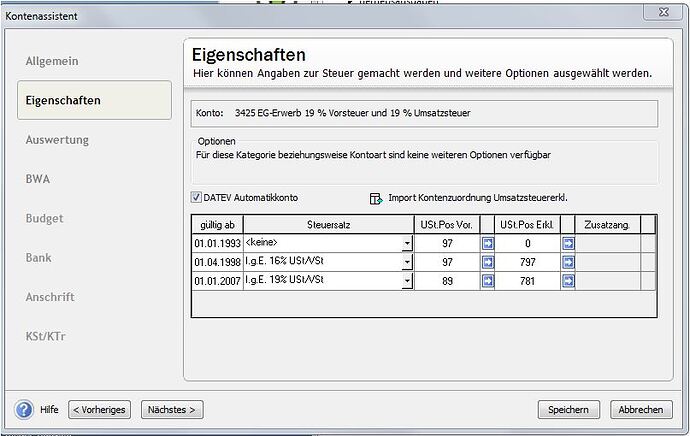Click USt.Pos Vor. value 89
690x436 pixels.
pos(447,281)
